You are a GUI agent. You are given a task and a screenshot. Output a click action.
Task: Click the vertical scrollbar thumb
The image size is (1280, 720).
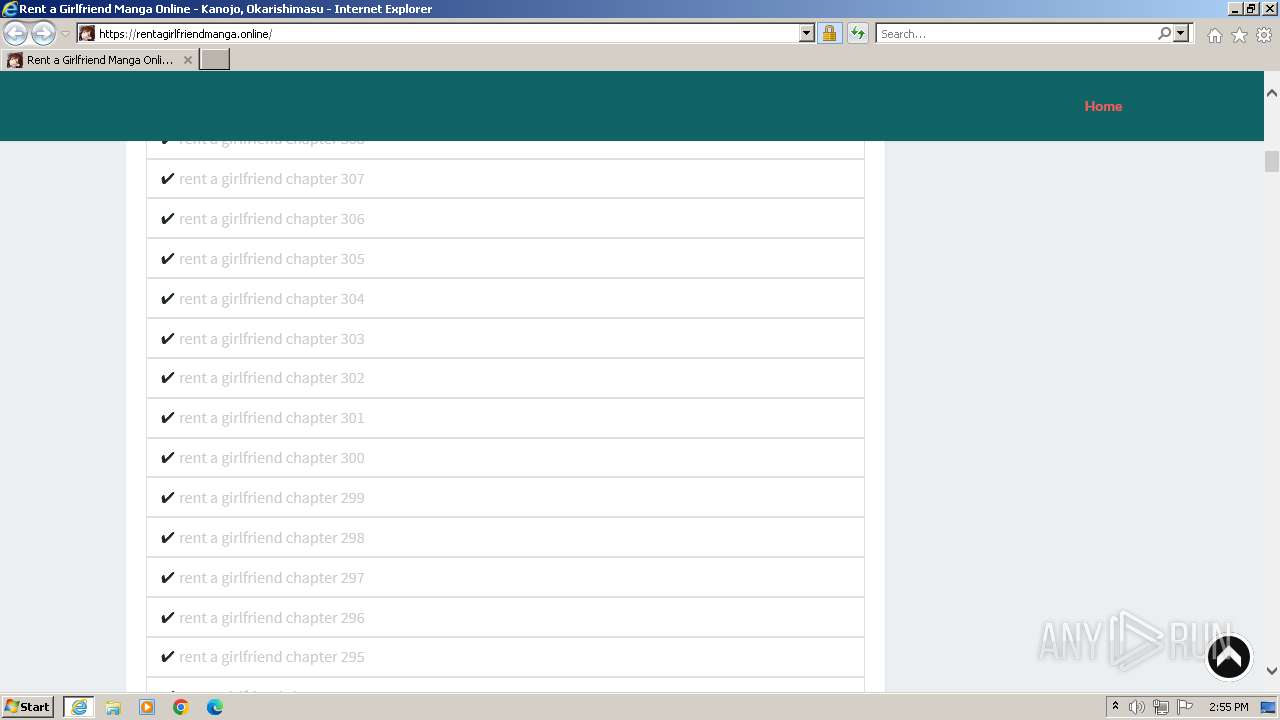coord(1272,161)
